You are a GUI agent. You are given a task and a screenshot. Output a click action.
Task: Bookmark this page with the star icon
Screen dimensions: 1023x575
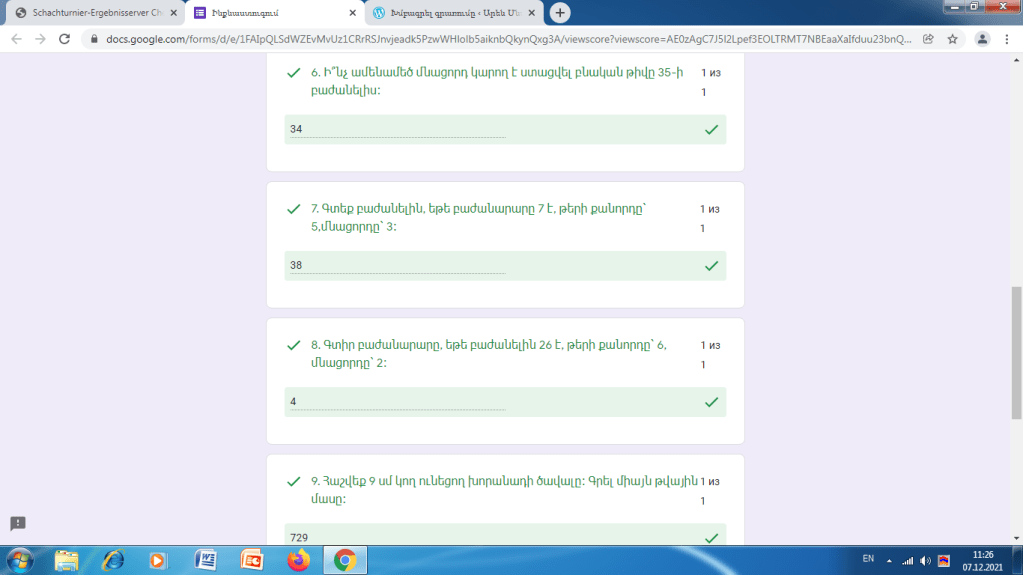click(953, 39)
